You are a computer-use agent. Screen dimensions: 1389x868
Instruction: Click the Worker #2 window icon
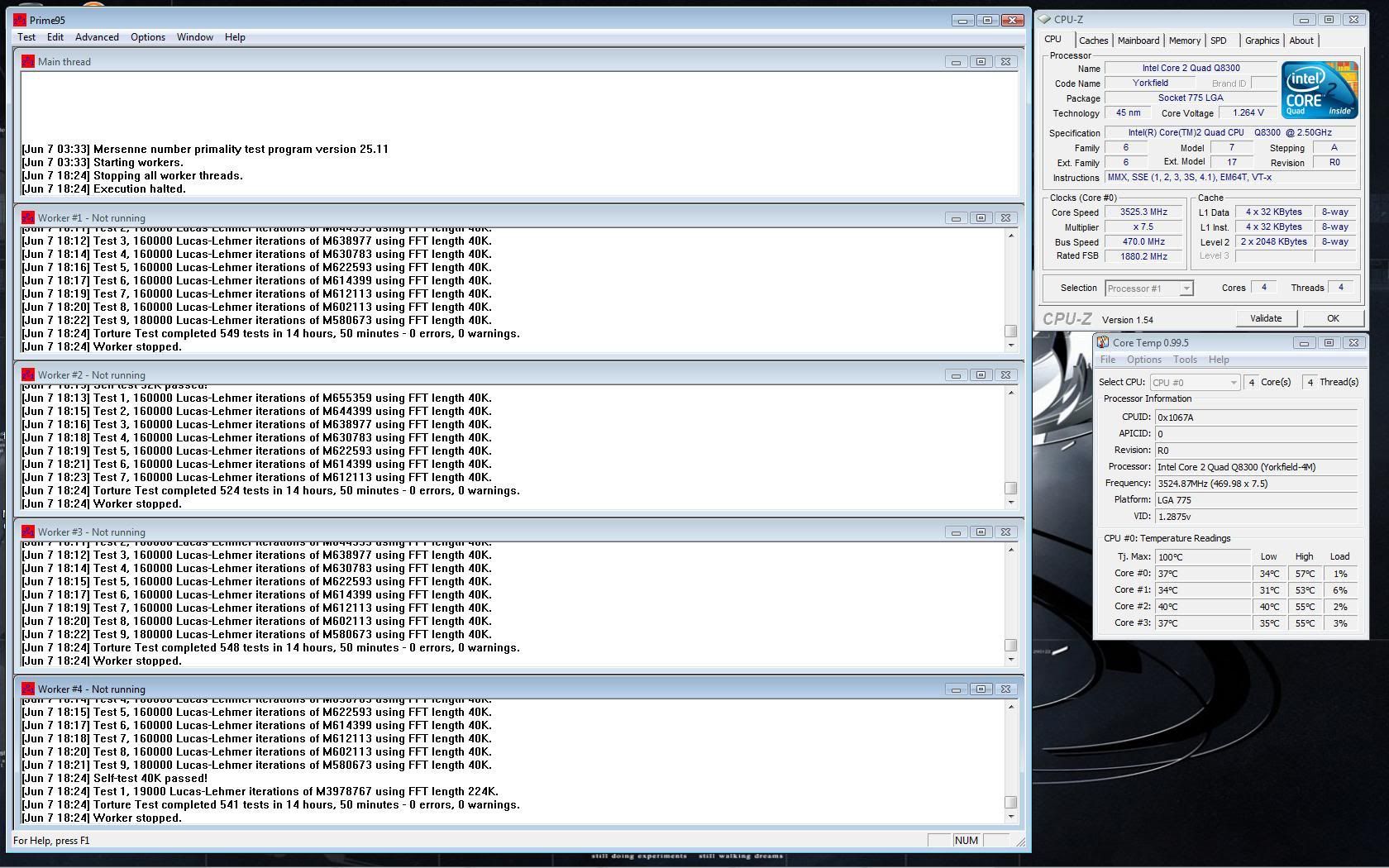[28, 375]
